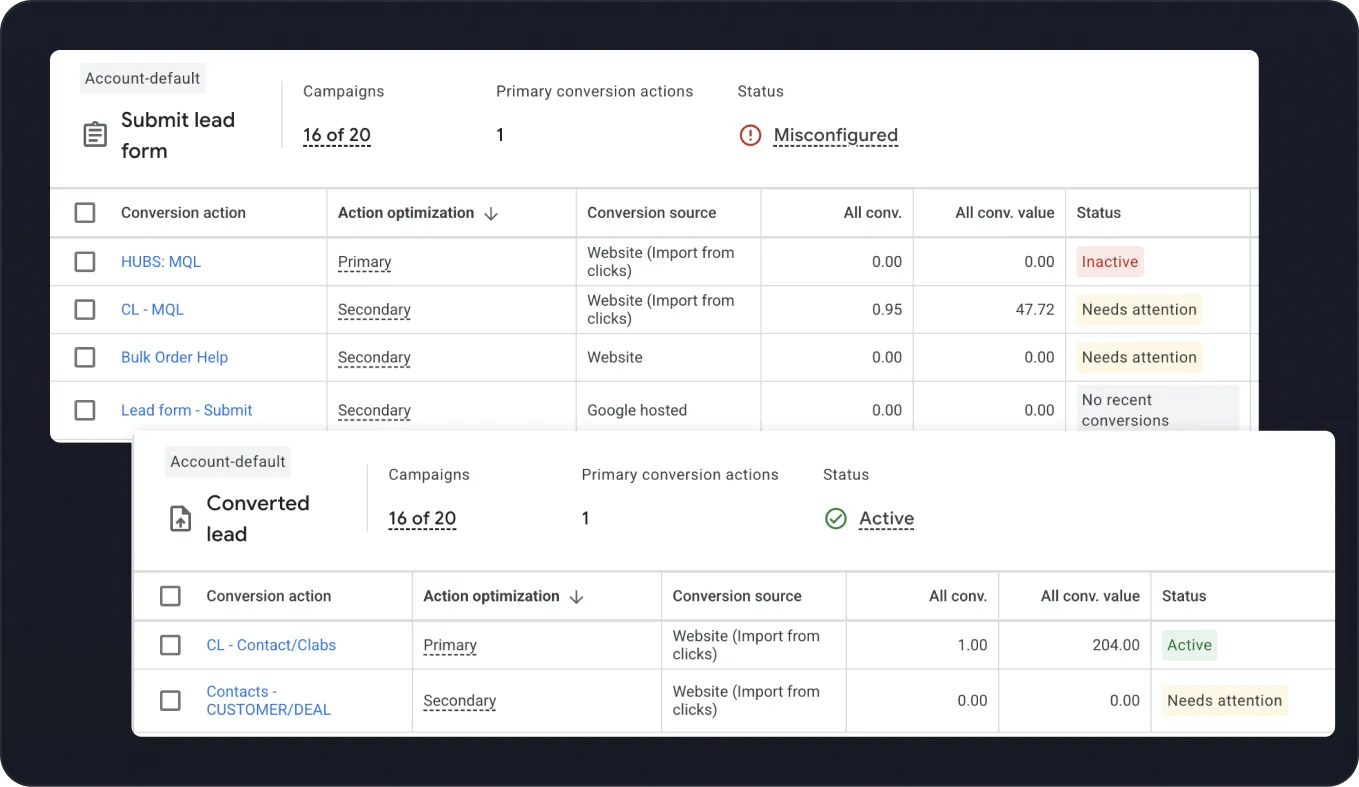The image size is (1359, 787).
Task: Click the red Misconfigured warning icon
Action: [x=750, y=135]
